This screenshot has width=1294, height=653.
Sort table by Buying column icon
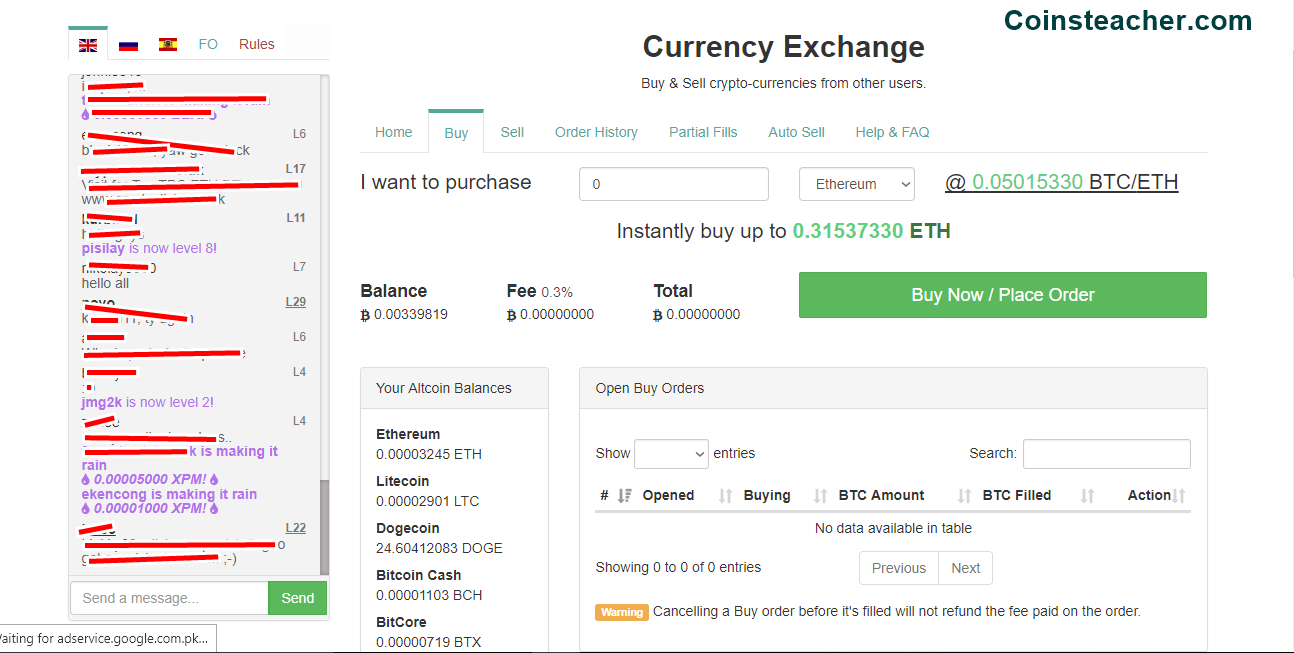(x=820, y=495)
